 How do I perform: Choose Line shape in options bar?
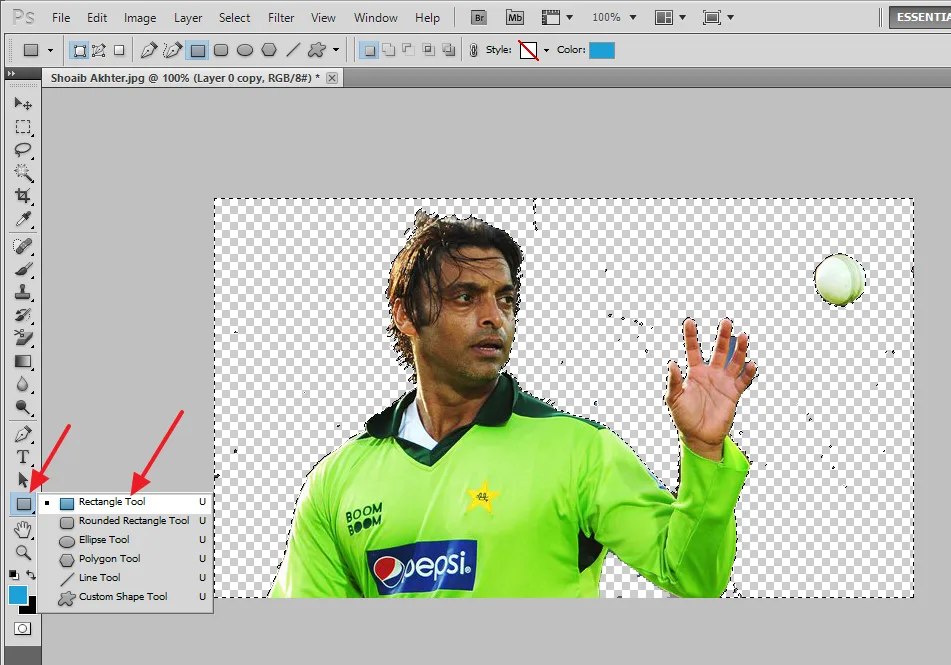(x=292, y=50)
